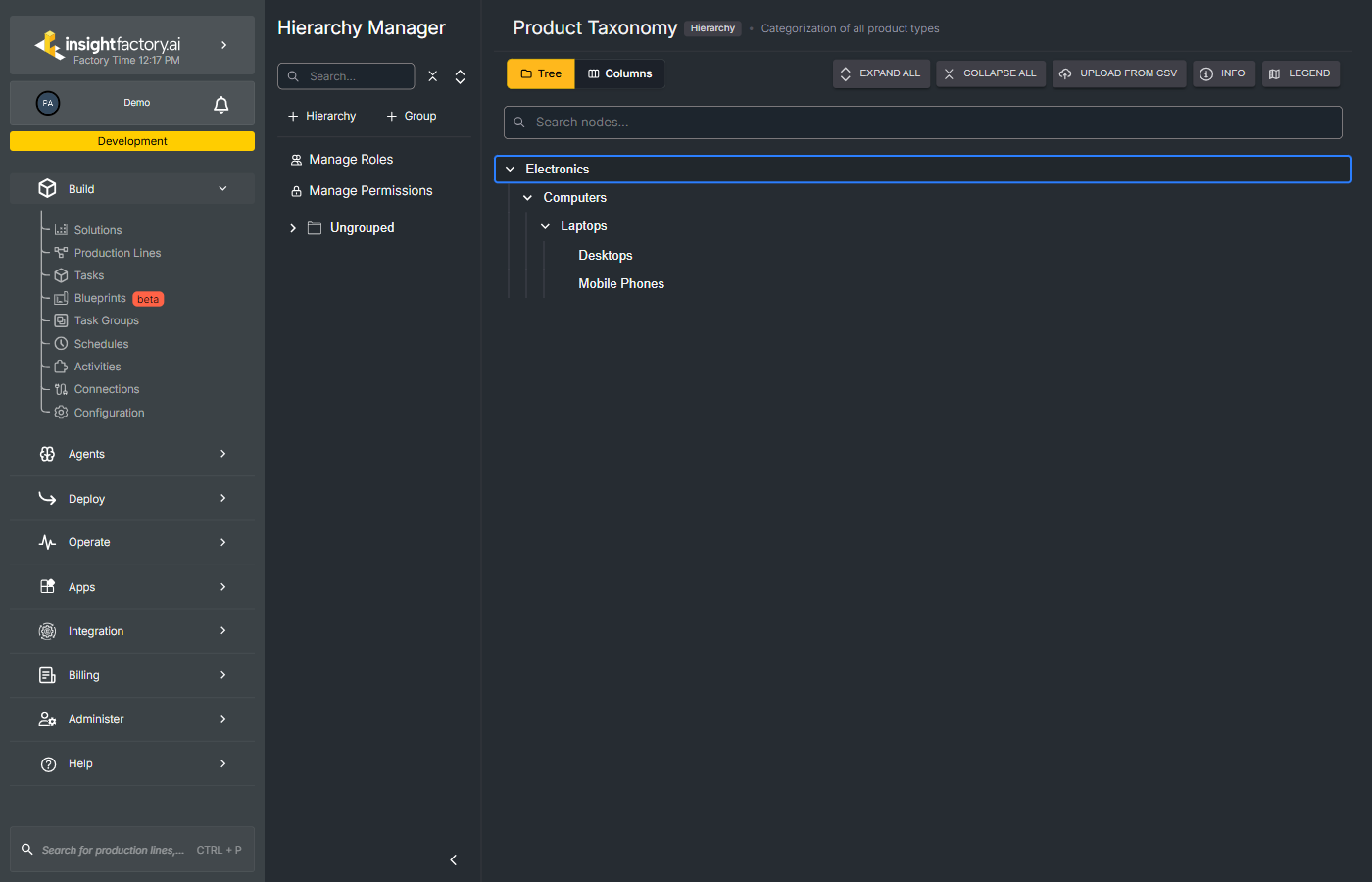Viewport: 1372px width, 882px height.
Task: Open Manage Permissions
Action: click(369, 191)
